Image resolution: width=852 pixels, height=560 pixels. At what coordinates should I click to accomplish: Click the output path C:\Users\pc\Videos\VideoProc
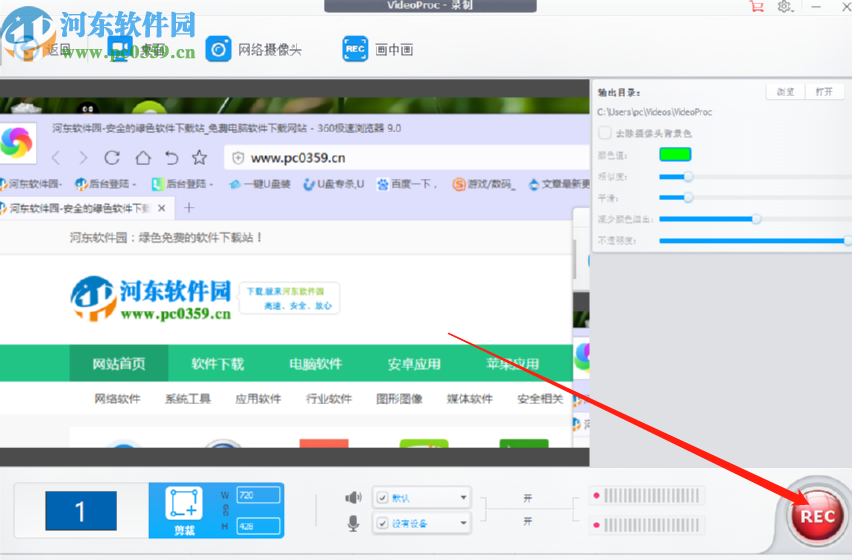click(x=654, y=112)
